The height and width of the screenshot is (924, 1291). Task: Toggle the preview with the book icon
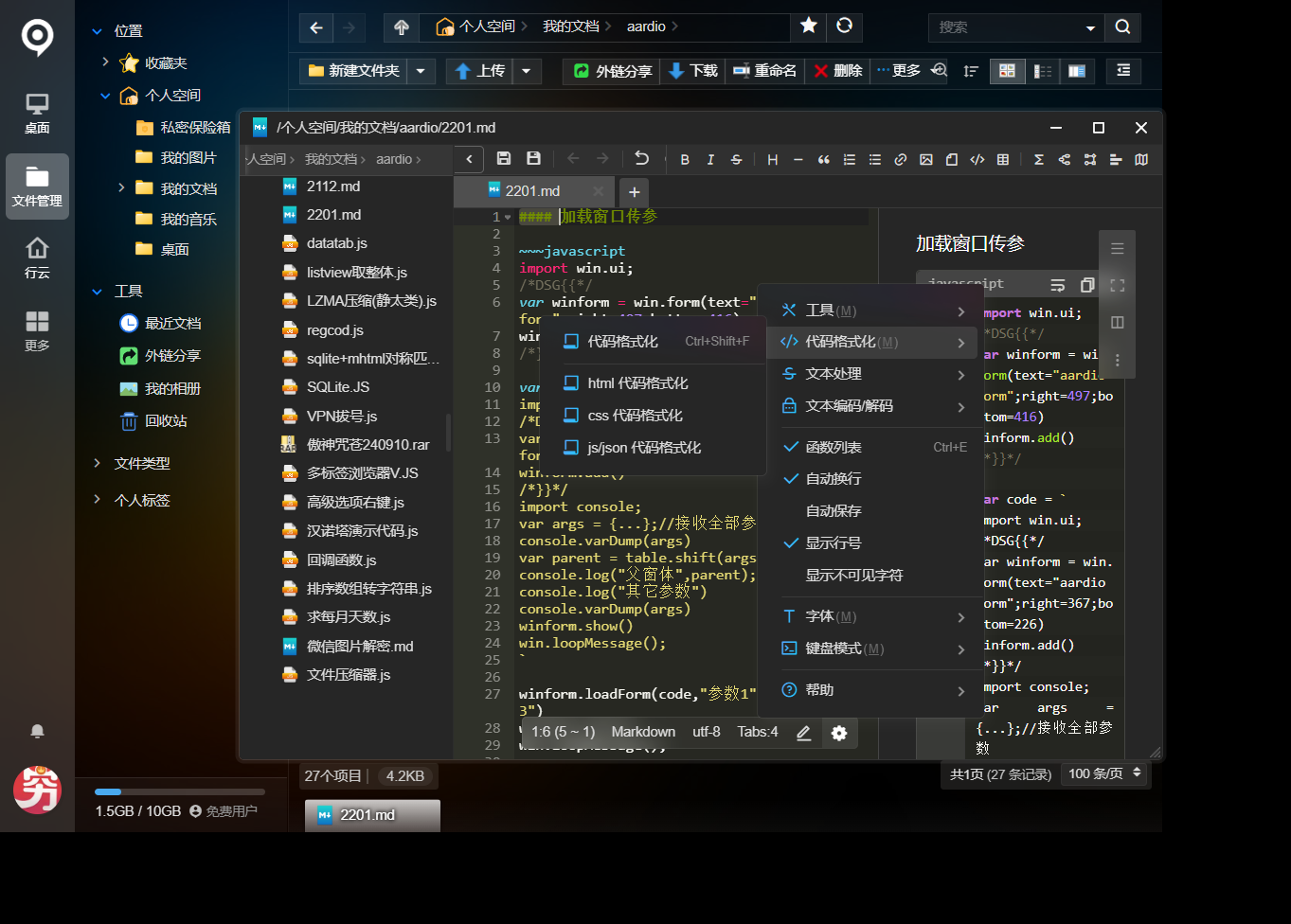tap(1141, 160)
